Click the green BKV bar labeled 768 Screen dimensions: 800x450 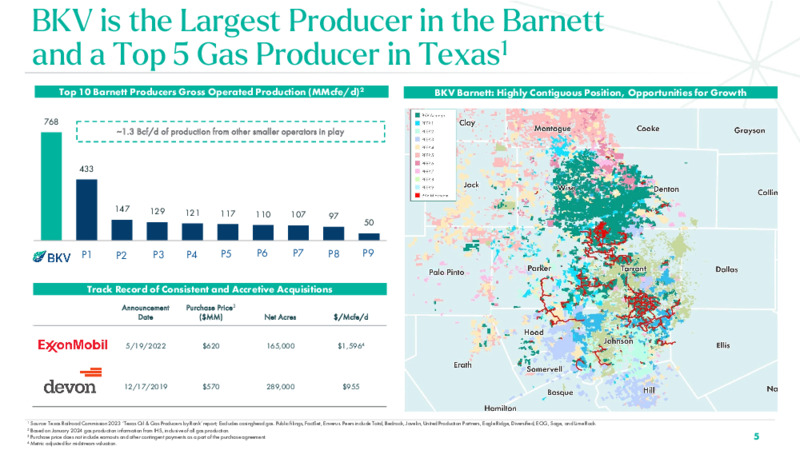(51, 186)
